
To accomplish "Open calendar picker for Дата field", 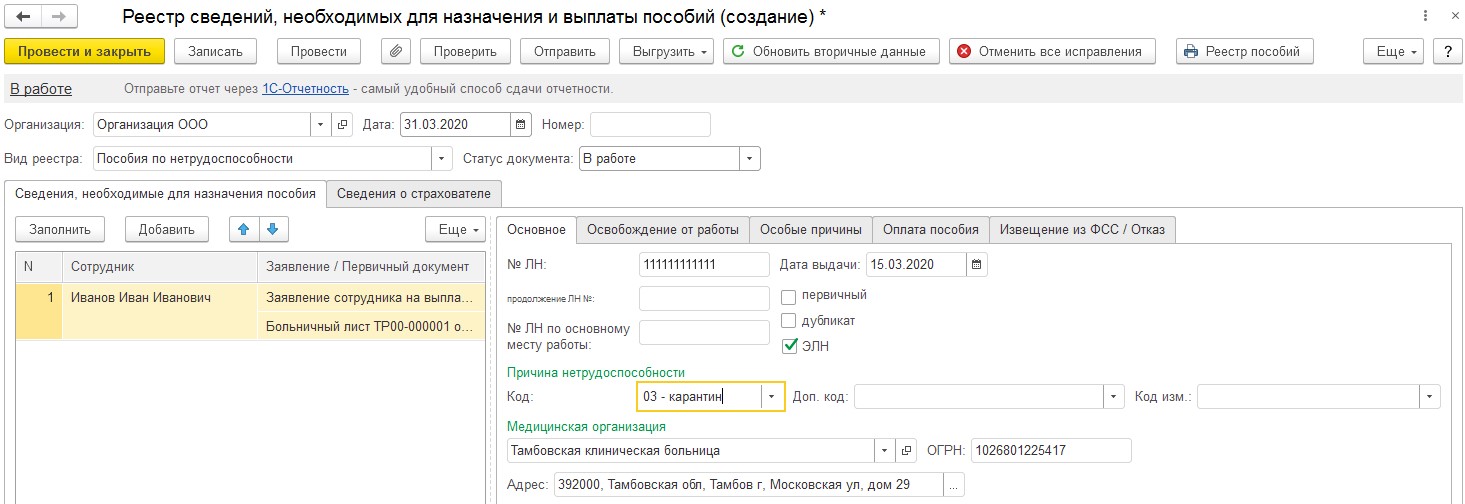I will pos(520,125).
